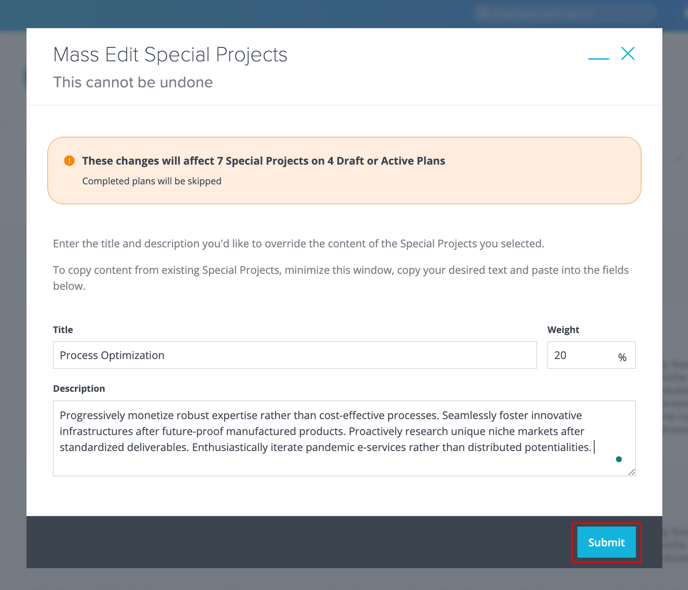This screenshot has width=688, height=590.
Task: Click the textarea resize handle corner
Action: pyautogui.click(x=631, y=472)
